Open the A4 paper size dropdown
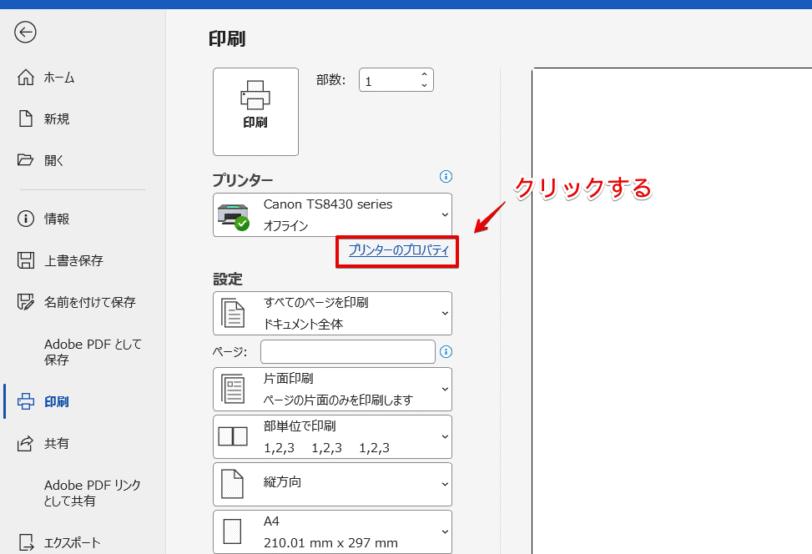This screenshot has height=554, width=812. click(x=332, y=532)
